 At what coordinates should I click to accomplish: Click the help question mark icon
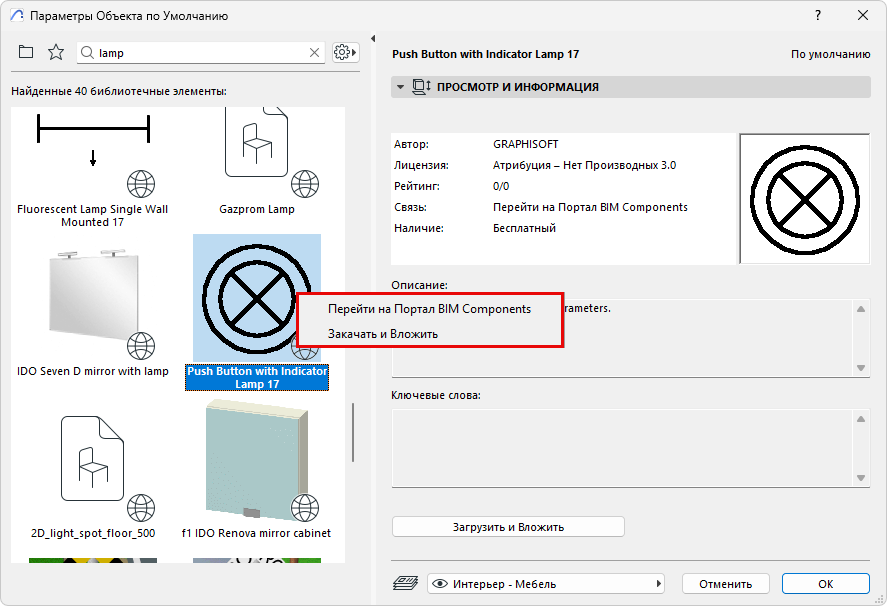coord(818,15)
